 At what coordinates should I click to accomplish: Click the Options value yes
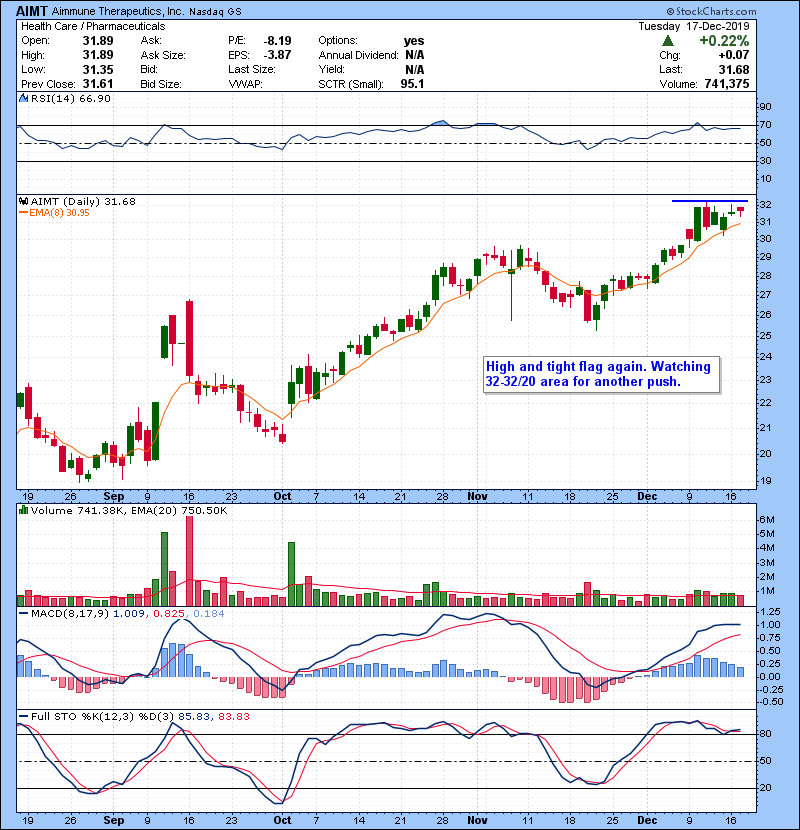pos(414,41)
